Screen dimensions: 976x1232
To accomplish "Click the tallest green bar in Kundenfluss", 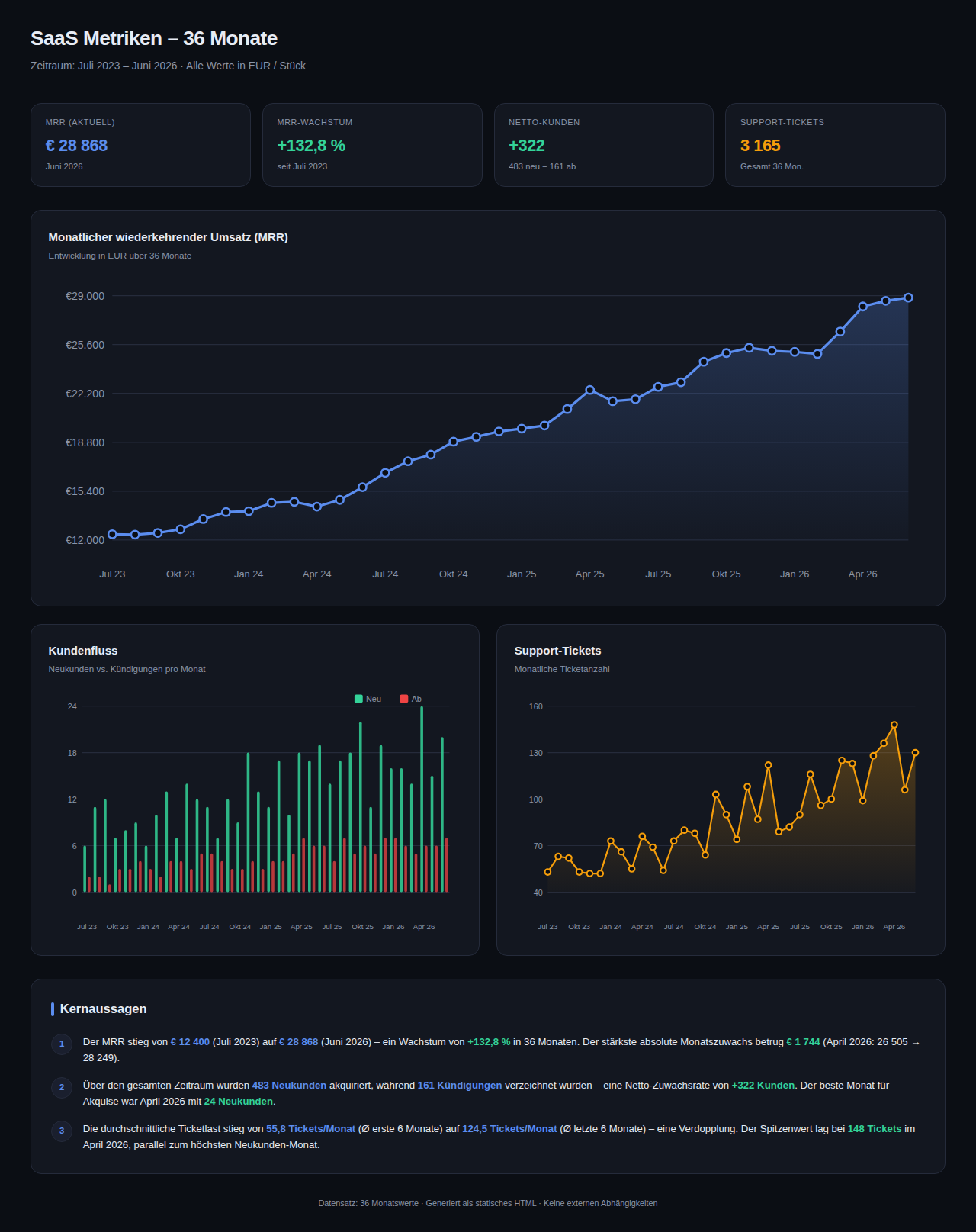I will 422,799.
